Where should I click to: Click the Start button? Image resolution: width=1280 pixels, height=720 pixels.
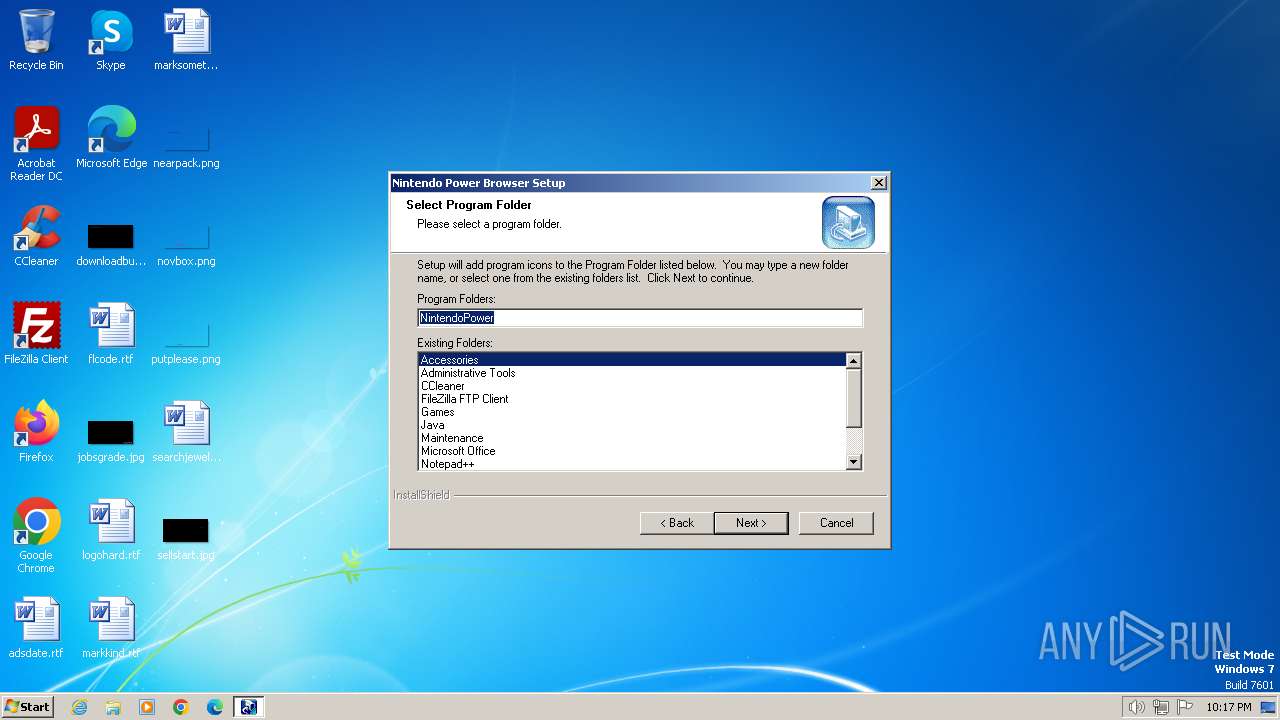pyautogui.click(x=27, y=707)
